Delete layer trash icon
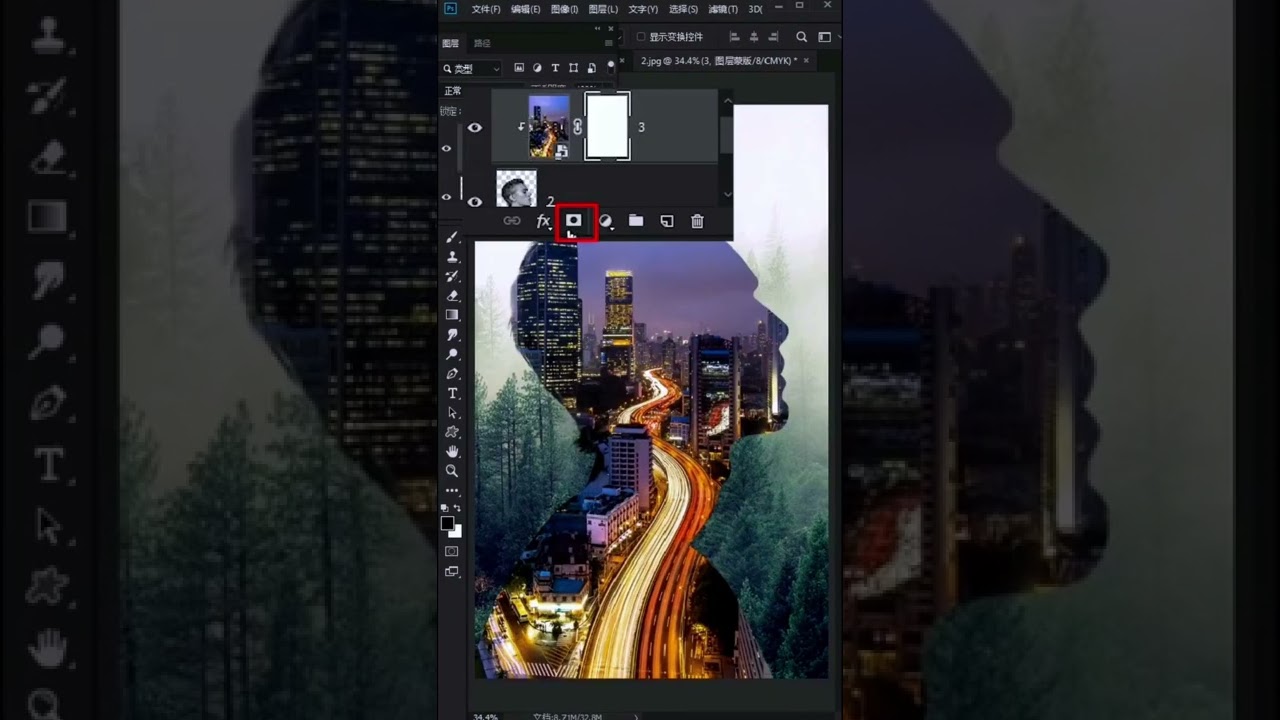The height and width of the screenshot is (720, 1280). click(698, 221)
